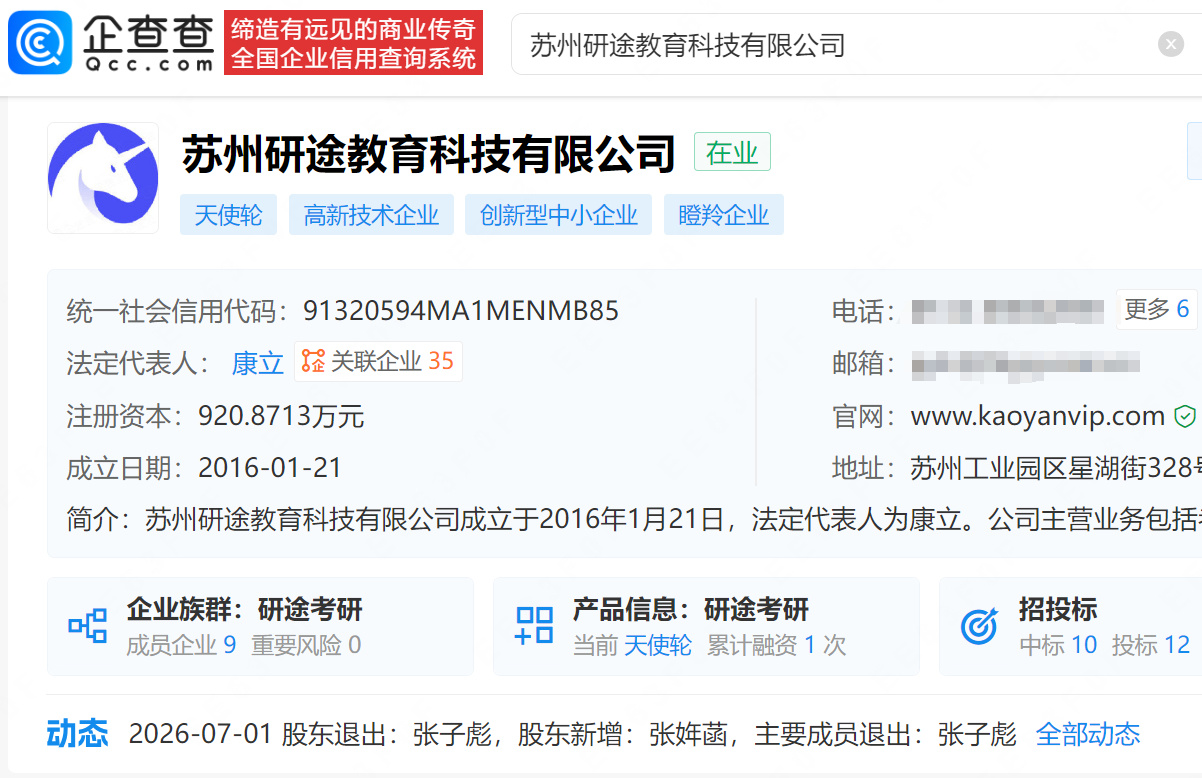The height and width of the screenshot is (778, 1202).
Task: Clear the search box with the X
Action: (x=1171, y=44)
